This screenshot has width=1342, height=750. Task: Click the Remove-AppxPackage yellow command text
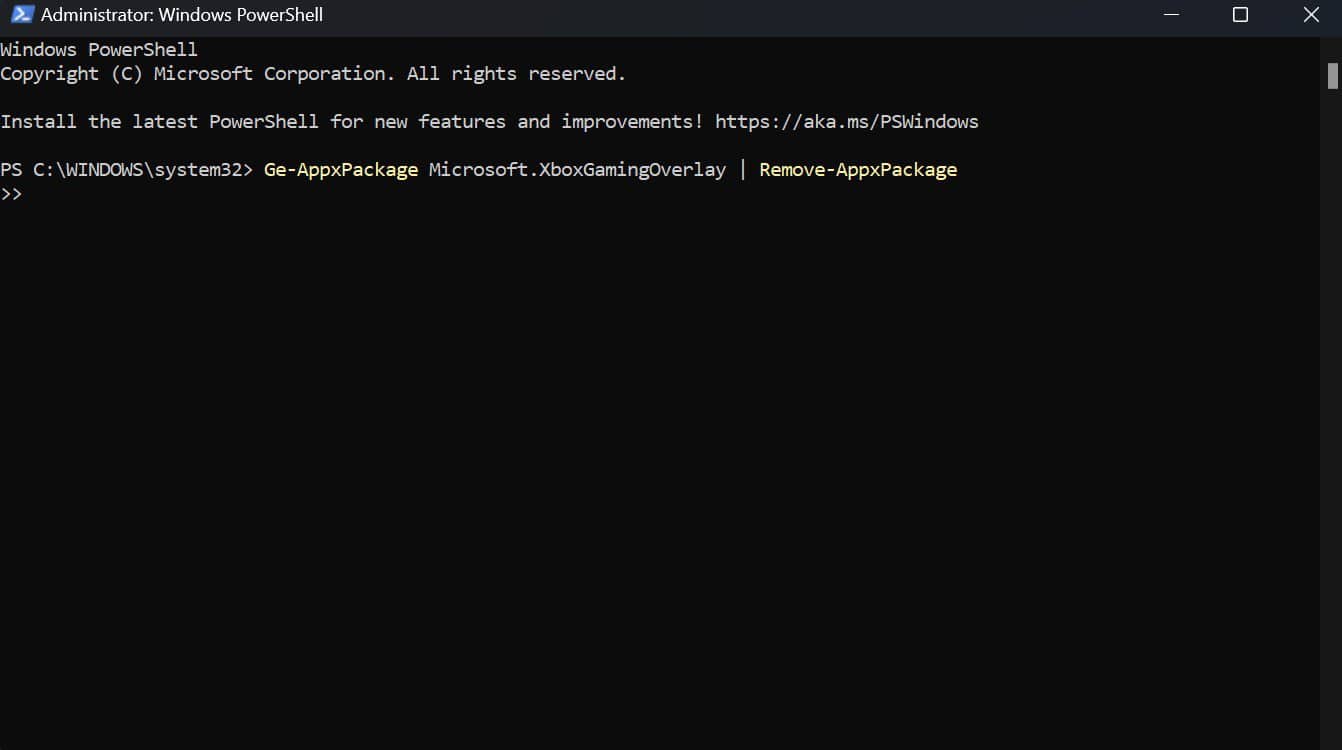[x=857, y=169]
